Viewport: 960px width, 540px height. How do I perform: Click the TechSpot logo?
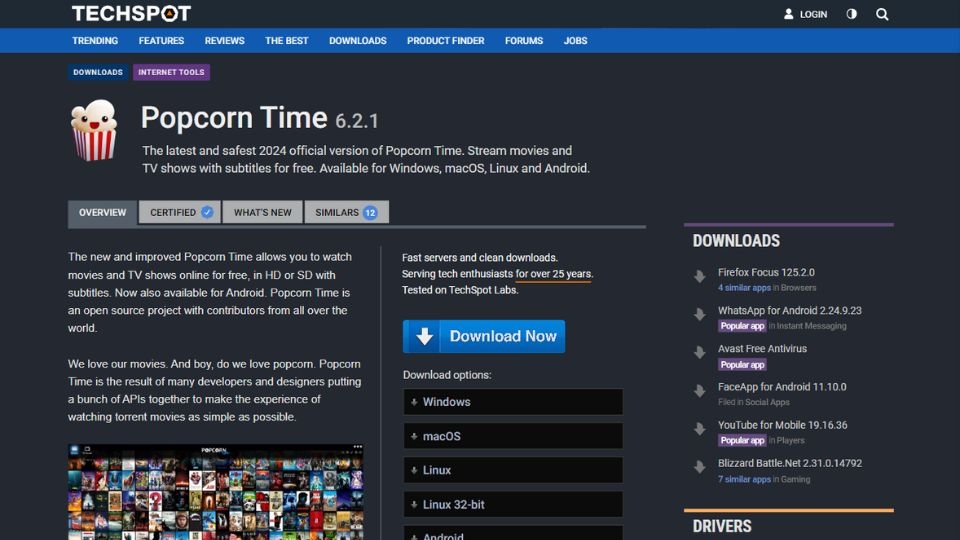pos(131,13)
